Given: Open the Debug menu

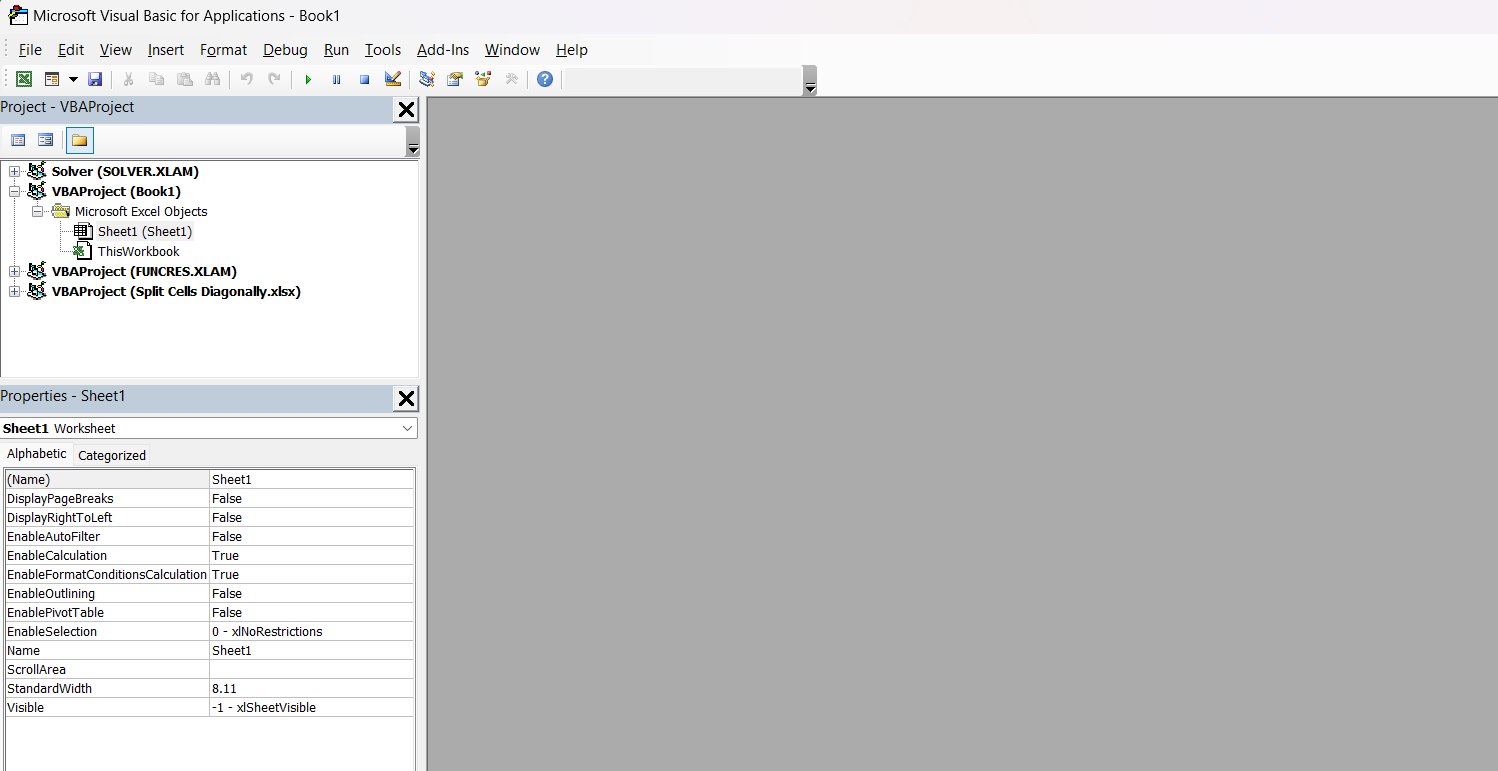Looking at the screenshot, I should coord(286,50).
